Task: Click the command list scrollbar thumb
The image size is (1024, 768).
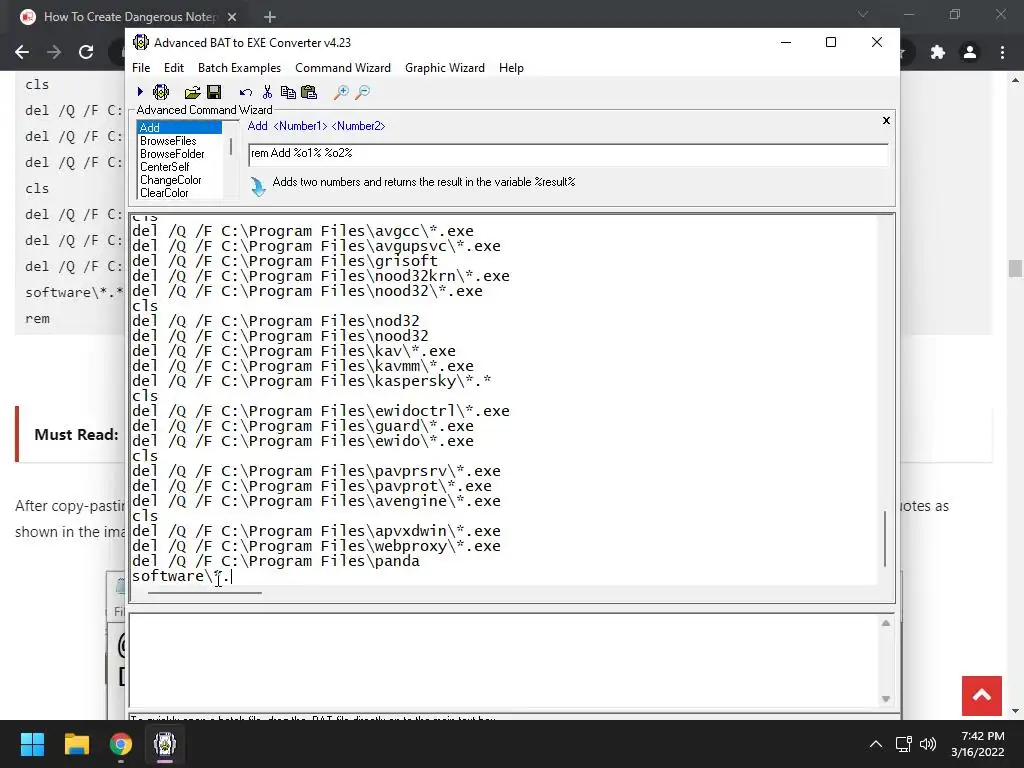Action: click(231, 146)
